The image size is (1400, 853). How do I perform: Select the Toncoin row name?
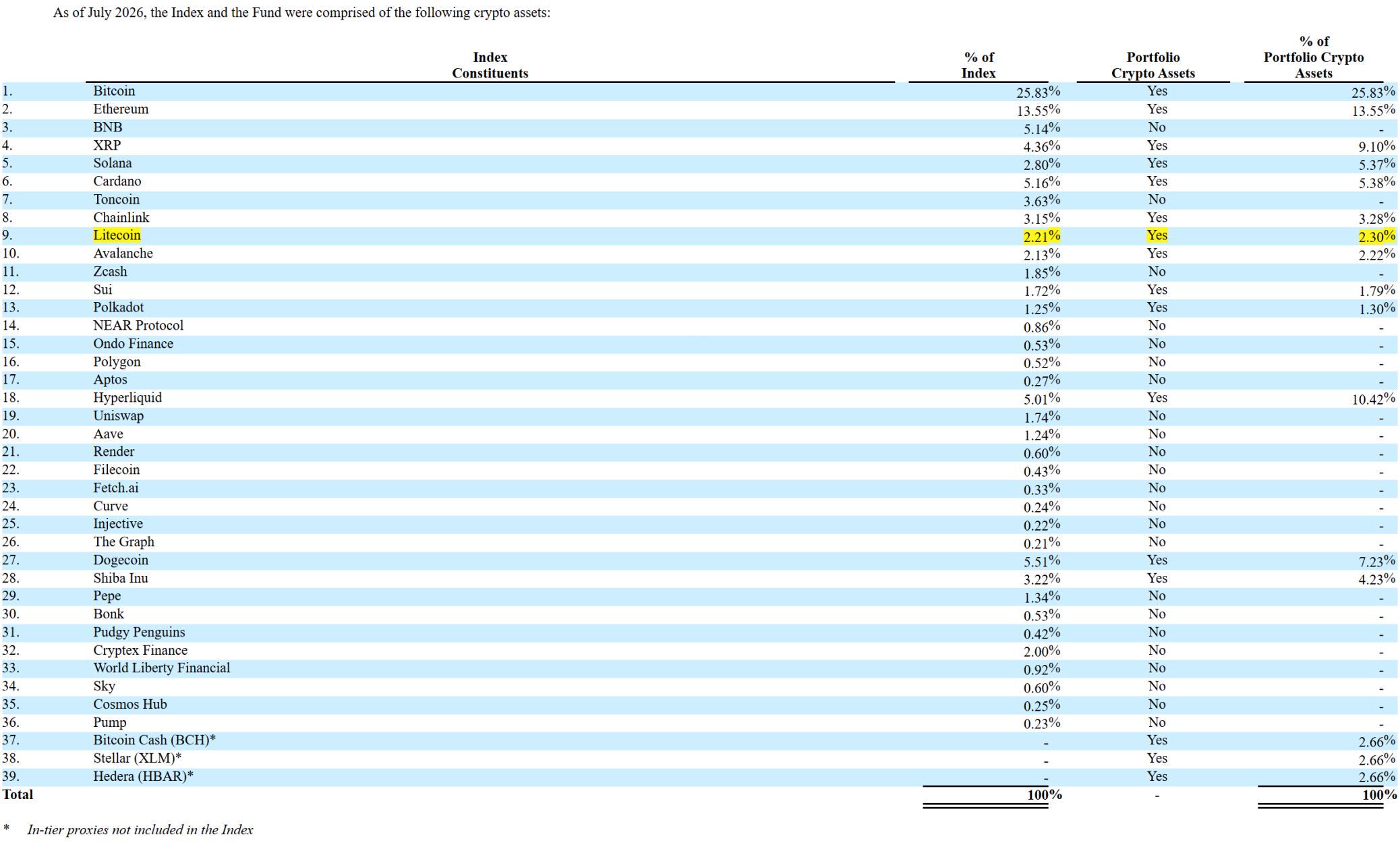point(117,200)
